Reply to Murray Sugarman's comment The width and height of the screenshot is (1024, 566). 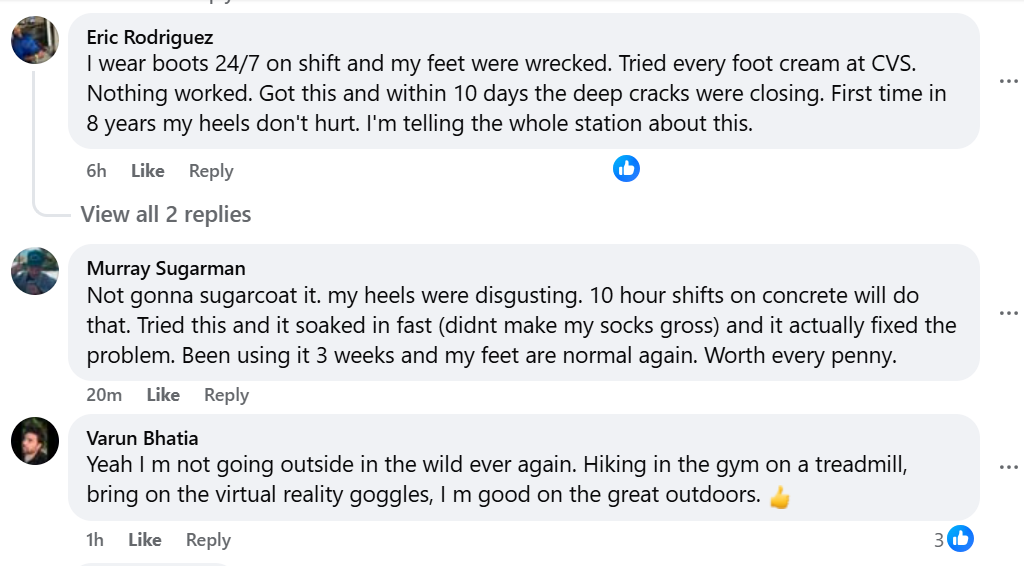(226, 395)
